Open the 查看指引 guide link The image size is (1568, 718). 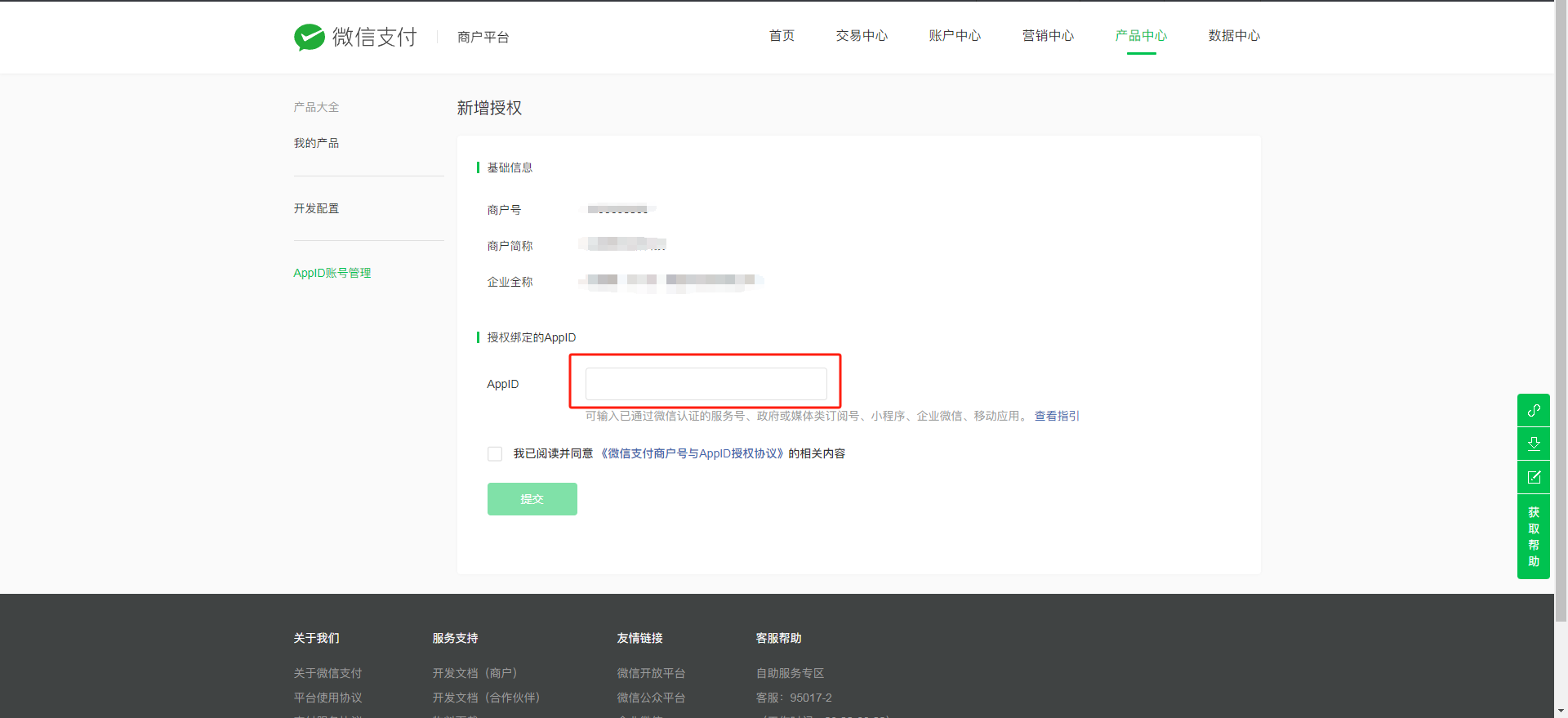[1057, 416]
